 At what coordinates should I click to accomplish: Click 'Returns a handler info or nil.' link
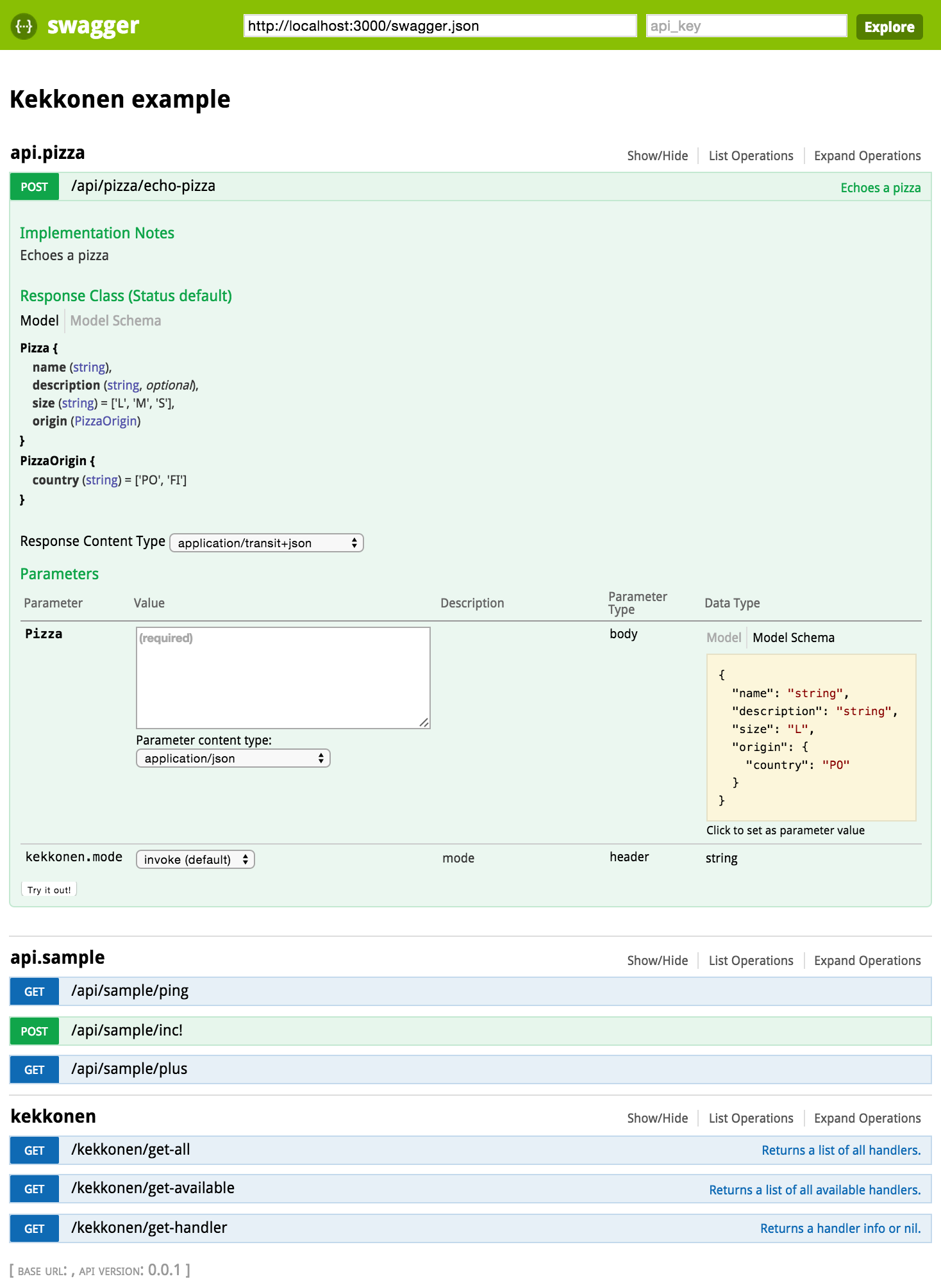pos(840,1228)
